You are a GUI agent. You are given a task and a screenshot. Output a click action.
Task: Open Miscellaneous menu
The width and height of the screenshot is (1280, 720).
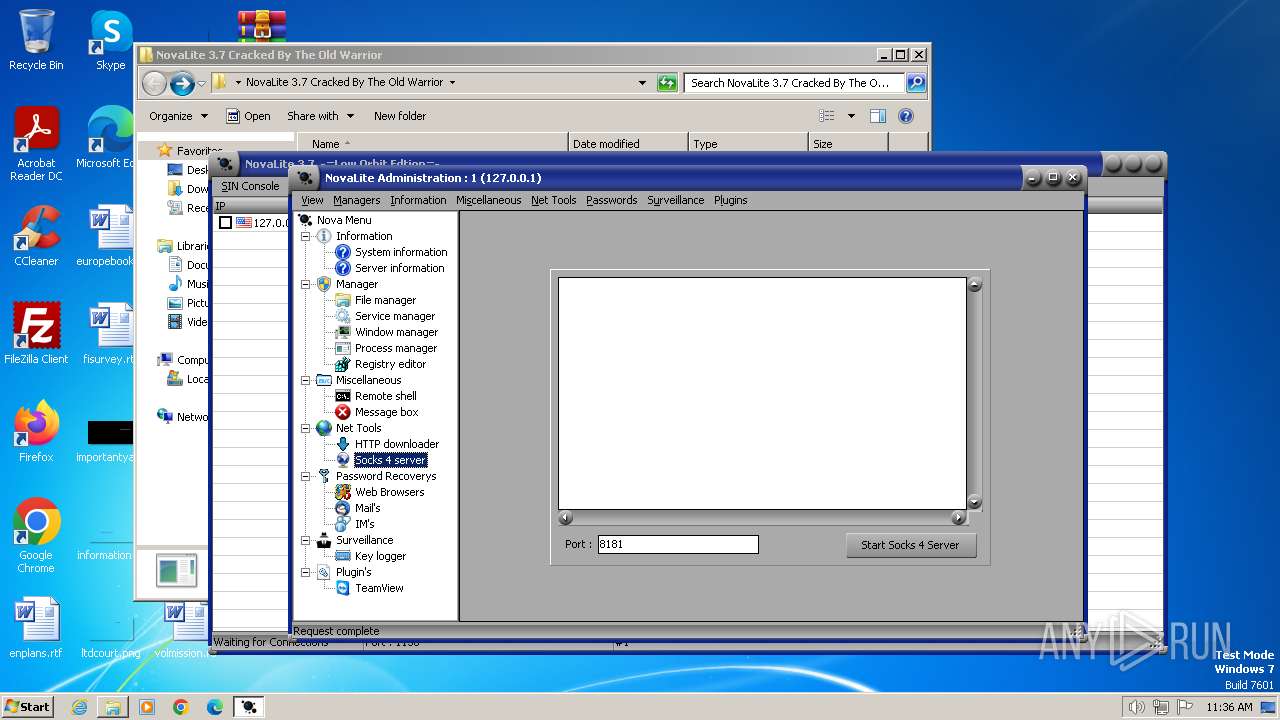[488, 200]
